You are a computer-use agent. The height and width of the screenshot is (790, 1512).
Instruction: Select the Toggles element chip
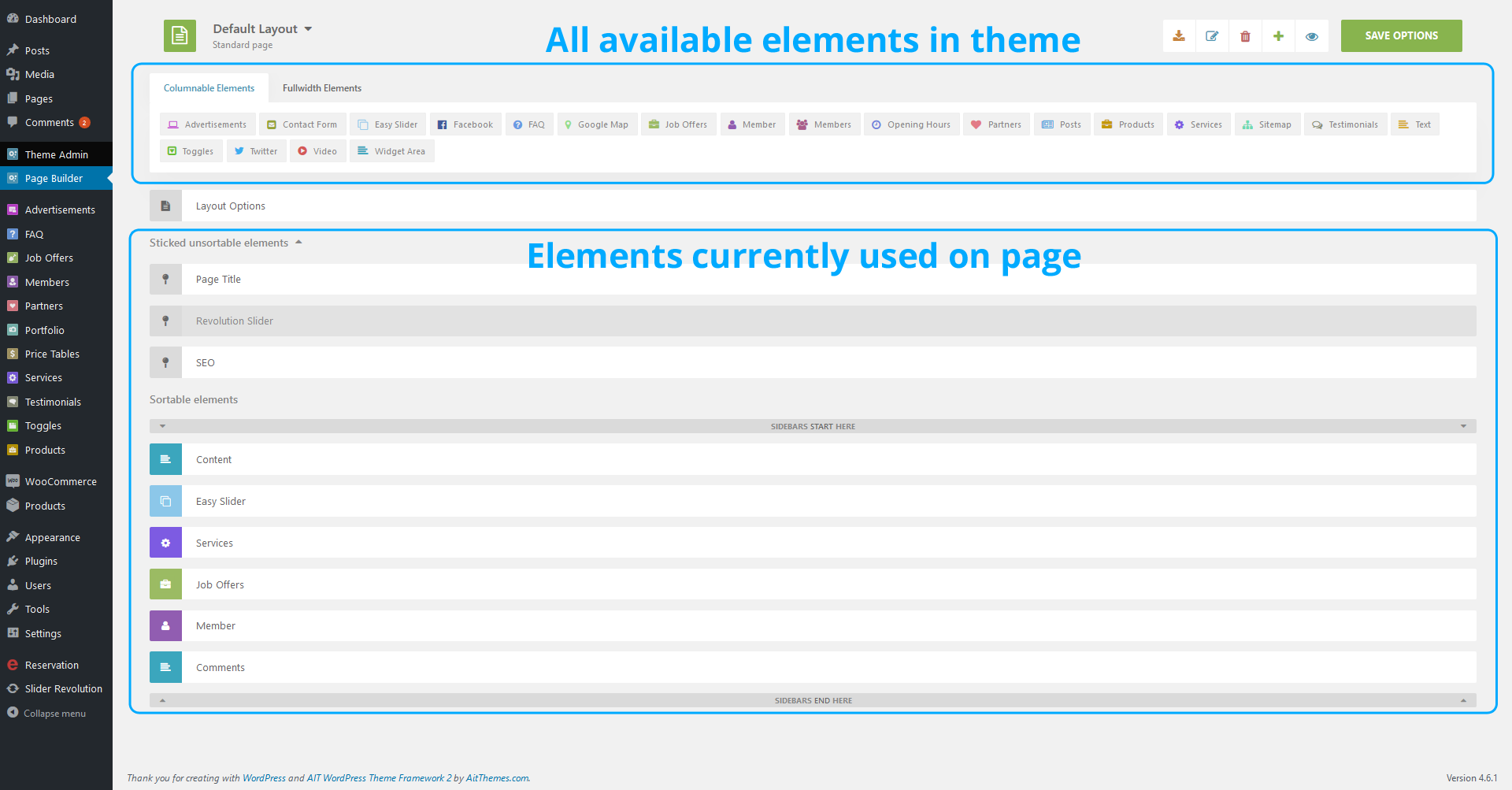click(x=191, y=151)
